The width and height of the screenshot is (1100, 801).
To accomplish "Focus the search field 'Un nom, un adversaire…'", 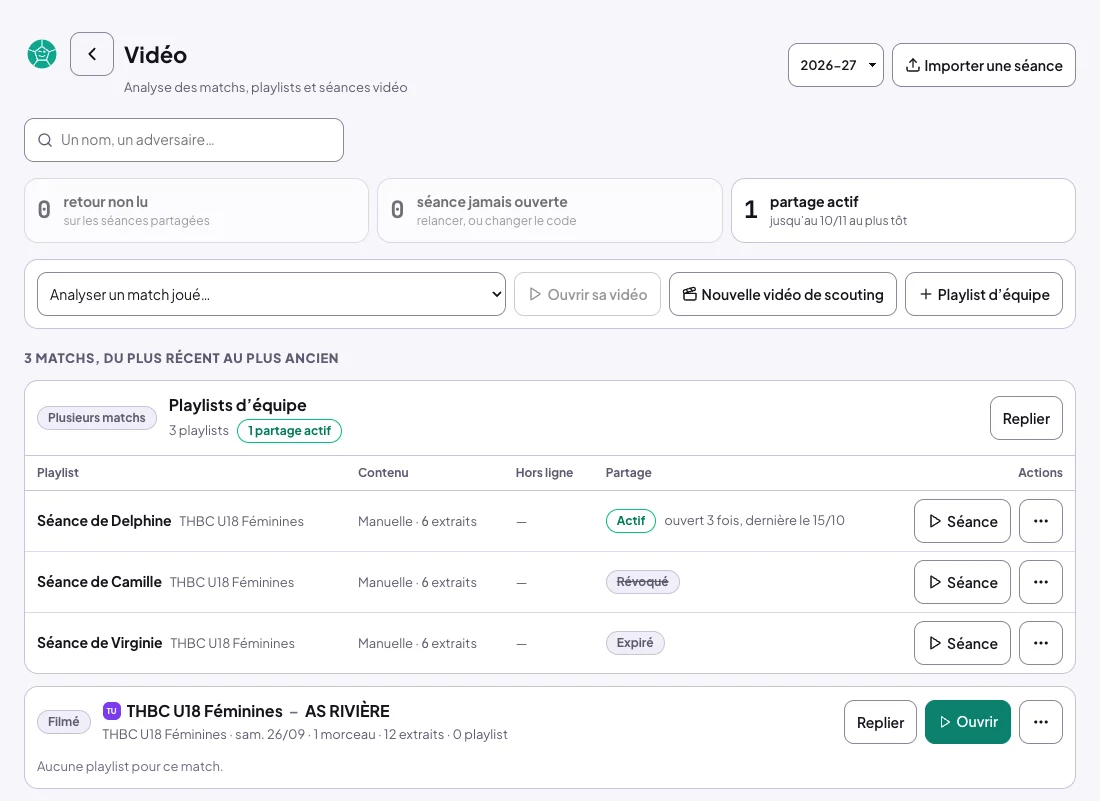I will click(184, 140).
